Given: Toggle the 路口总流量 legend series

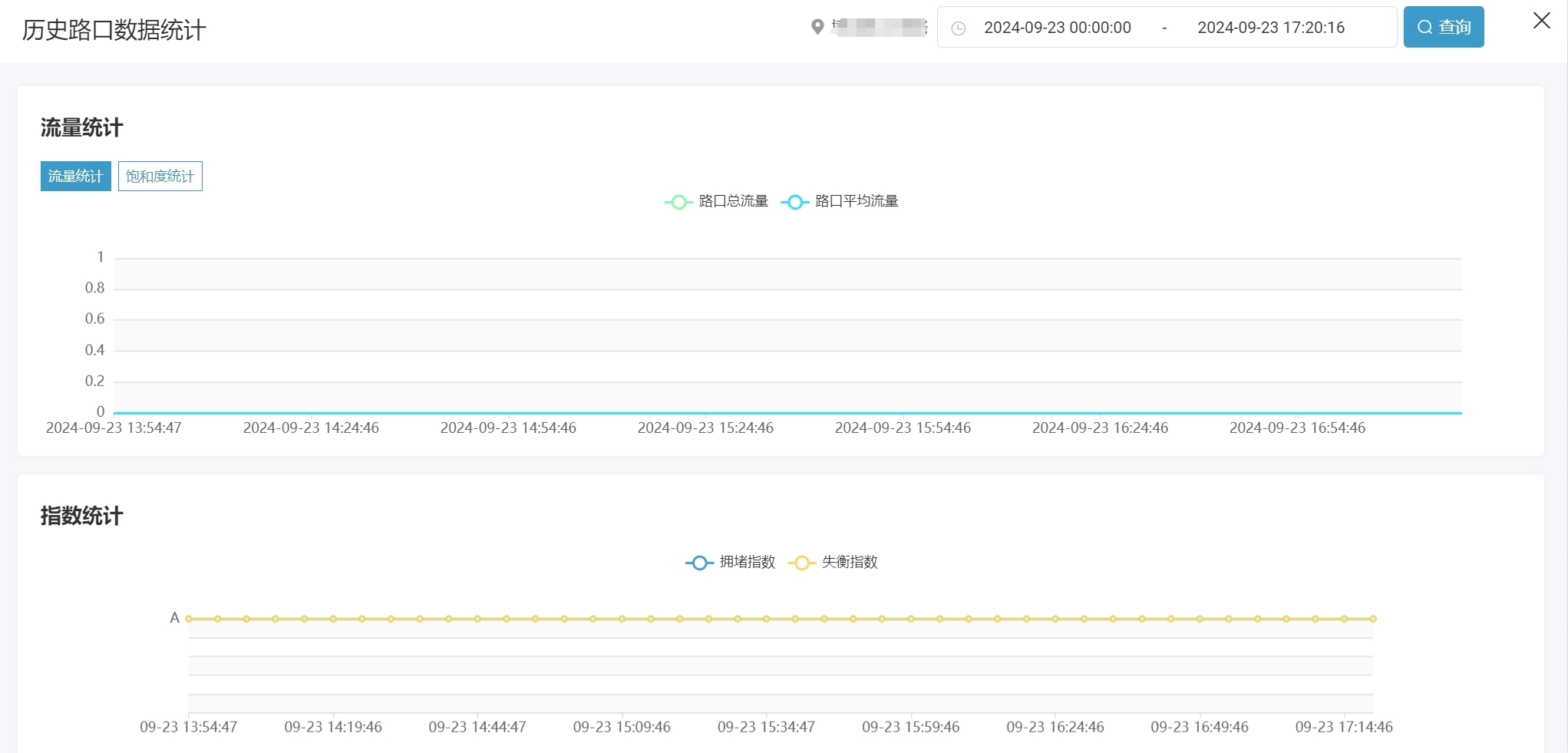Looking at the screenshot, I should point(716,201).
